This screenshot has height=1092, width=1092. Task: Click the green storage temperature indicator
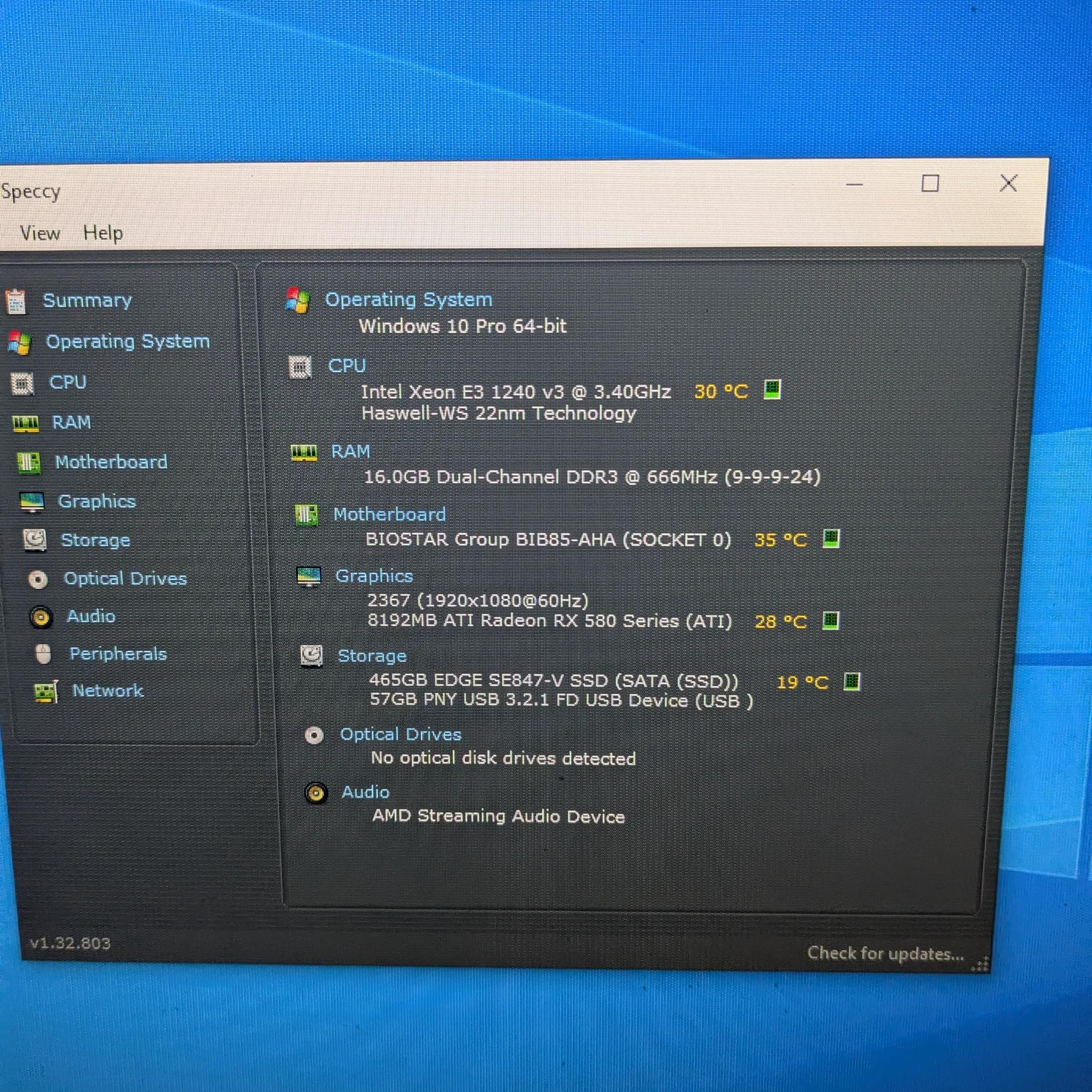coord(852,681)
